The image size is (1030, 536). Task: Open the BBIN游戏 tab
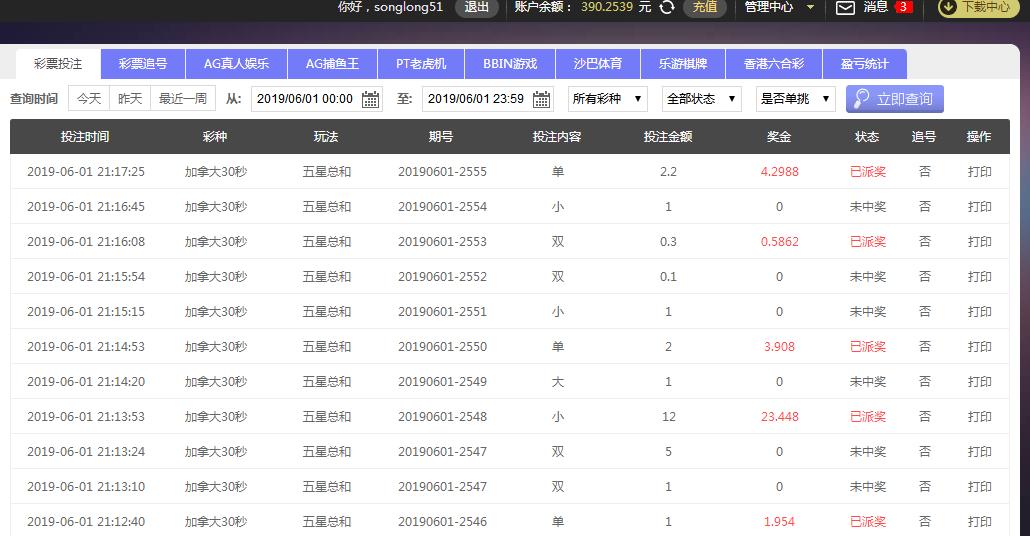point(510,64)
